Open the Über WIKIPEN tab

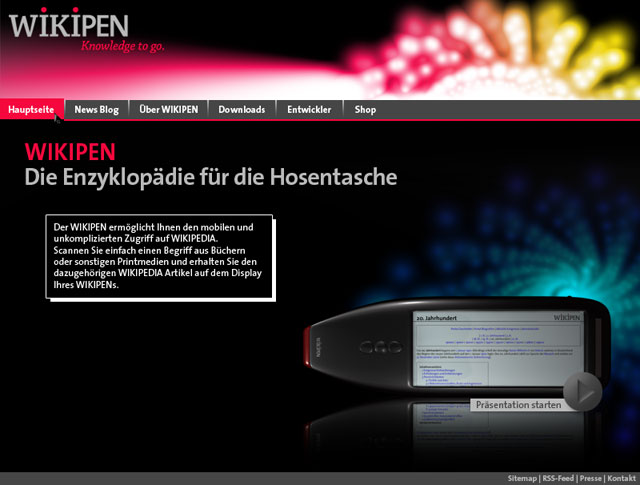pyautogui.click(x=169, y=110)
